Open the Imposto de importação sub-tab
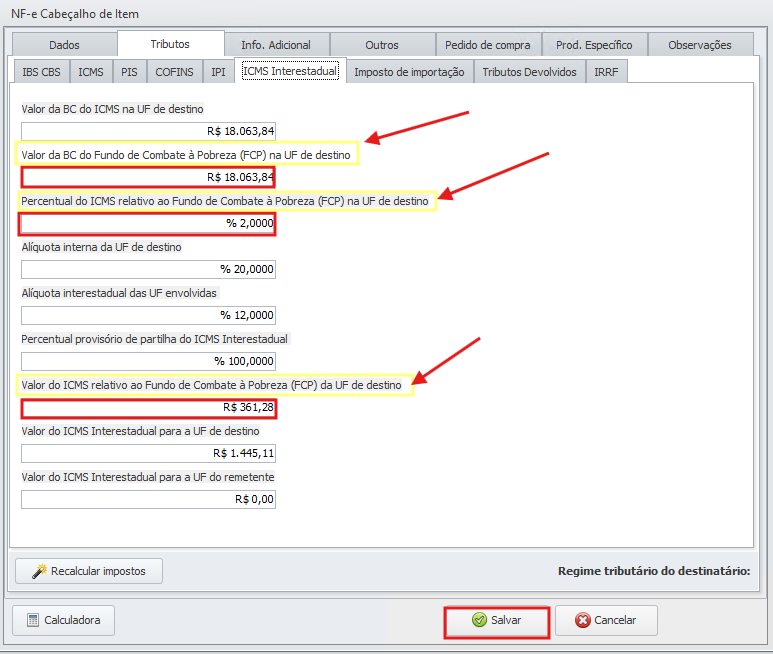Image resolution: width=773 pixels, height=654 pixels. [x=409, y=72]
